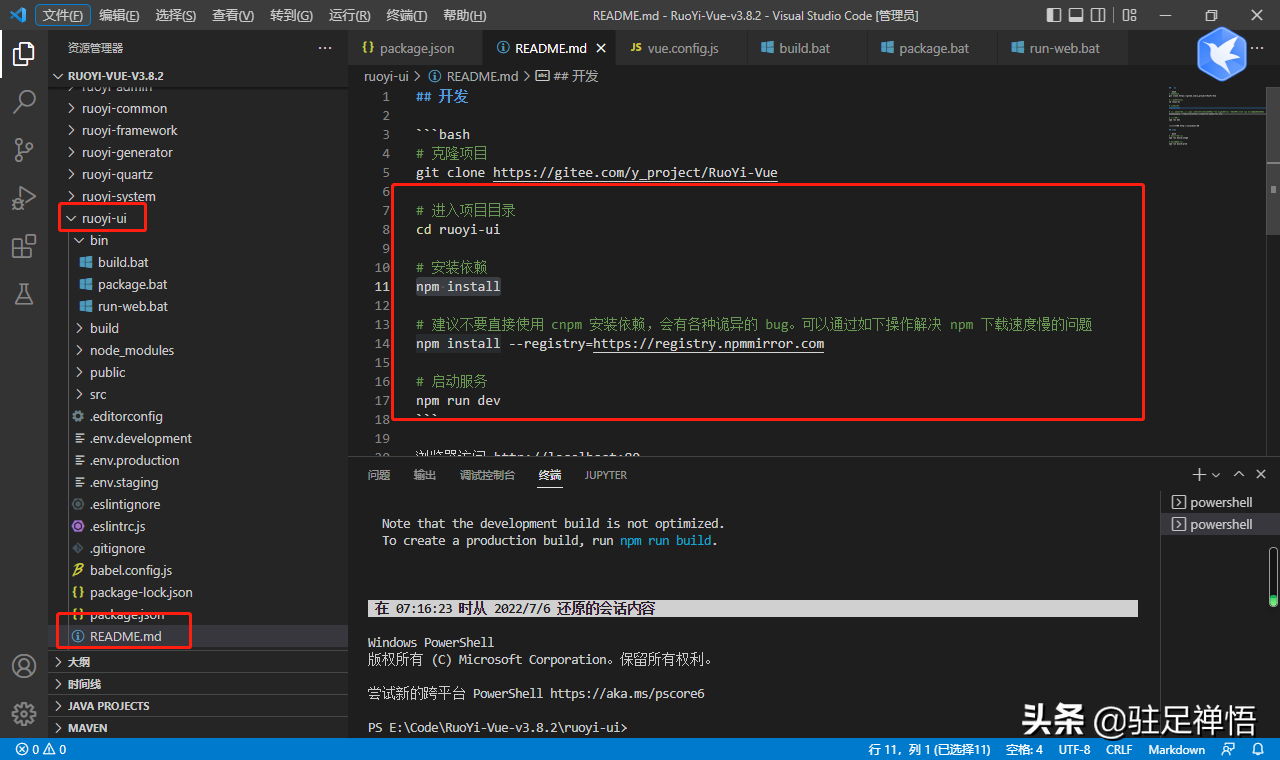
Task: Open the Extensions view
Action: click(24, 246)
